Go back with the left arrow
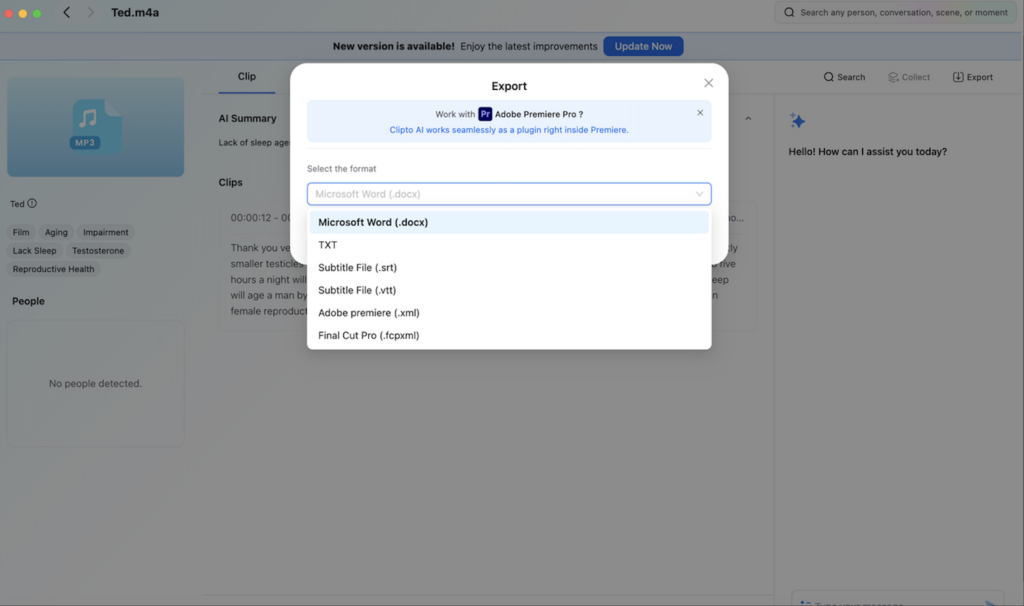1024x606 pixels. [67, 12]
